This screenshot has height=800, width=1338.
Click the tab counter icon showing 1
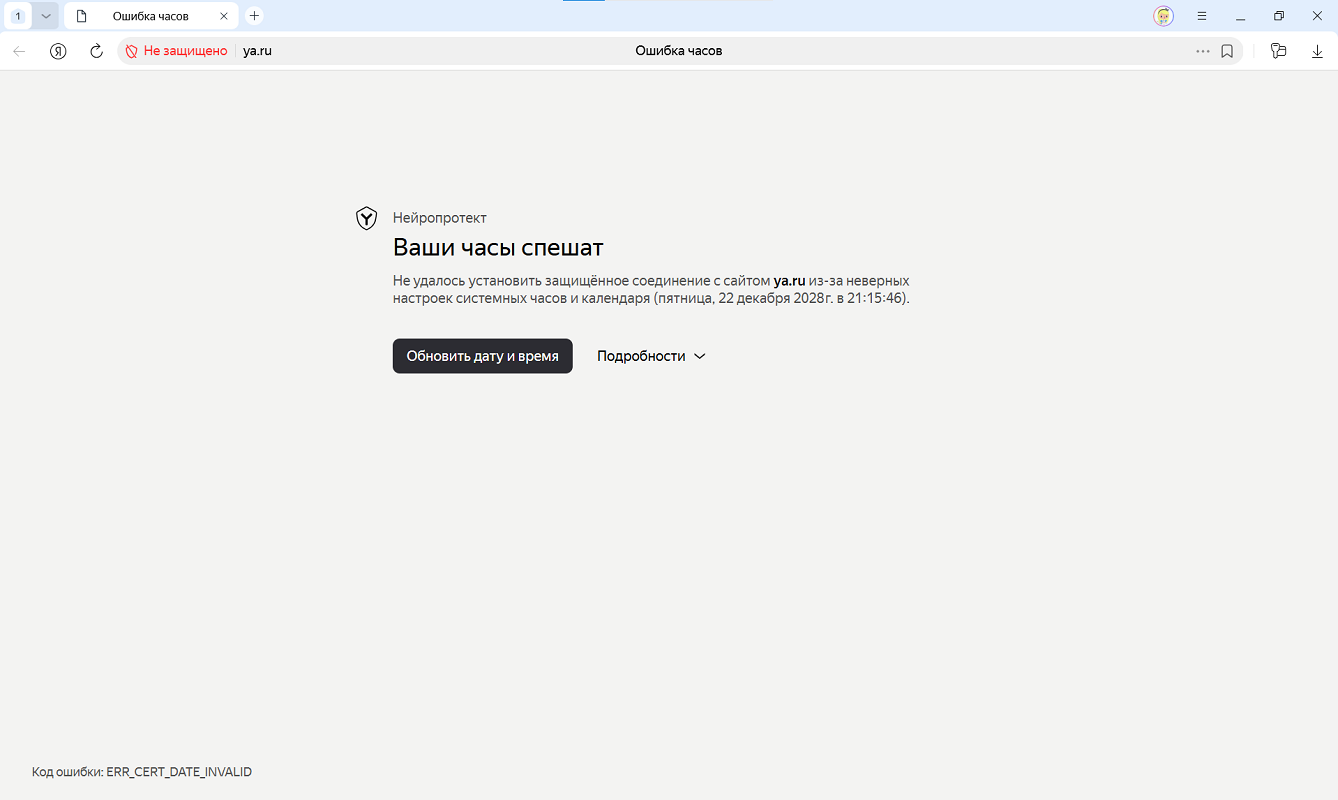point(18,16)
